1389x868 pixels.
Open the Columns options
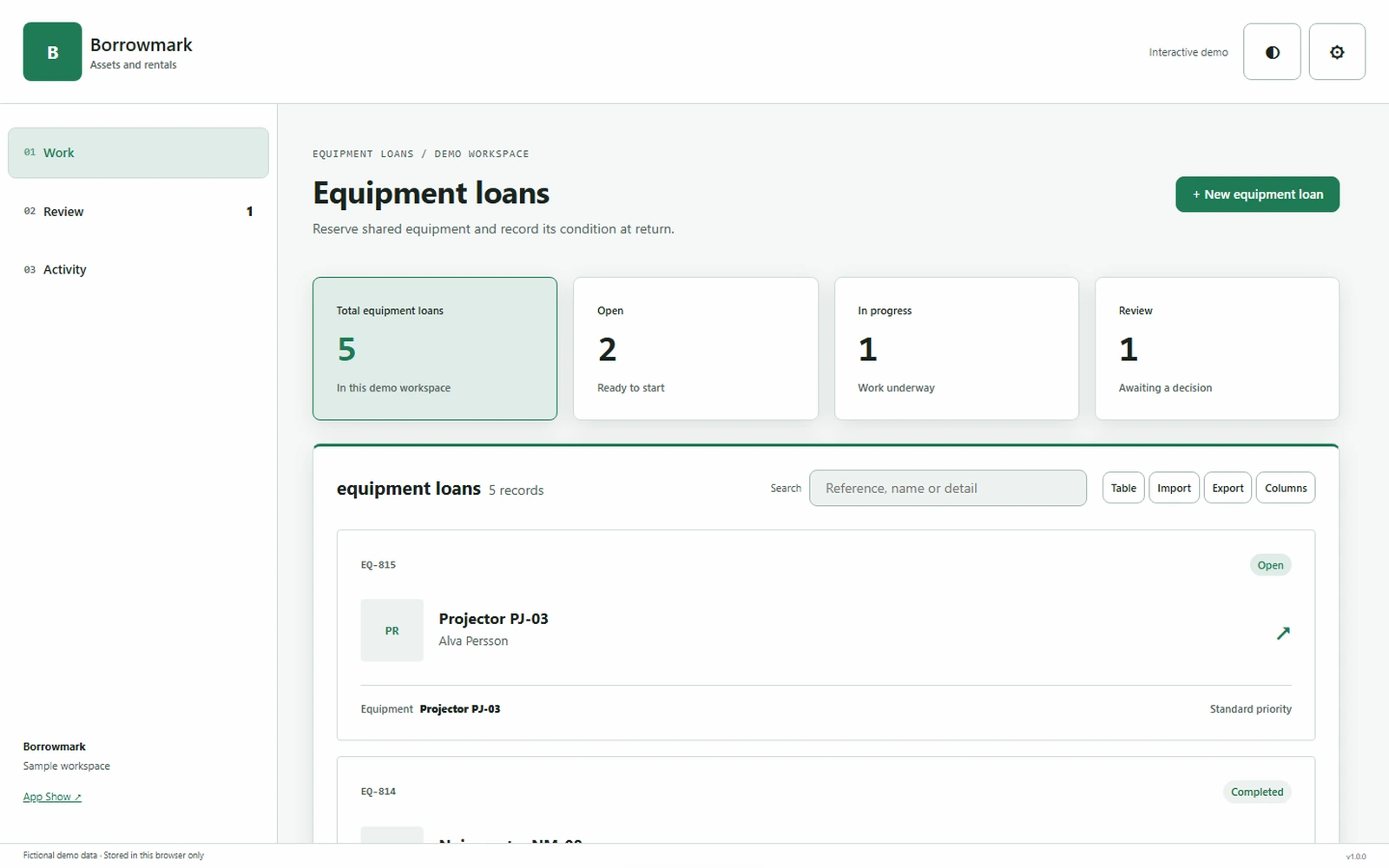(1286, 488)
